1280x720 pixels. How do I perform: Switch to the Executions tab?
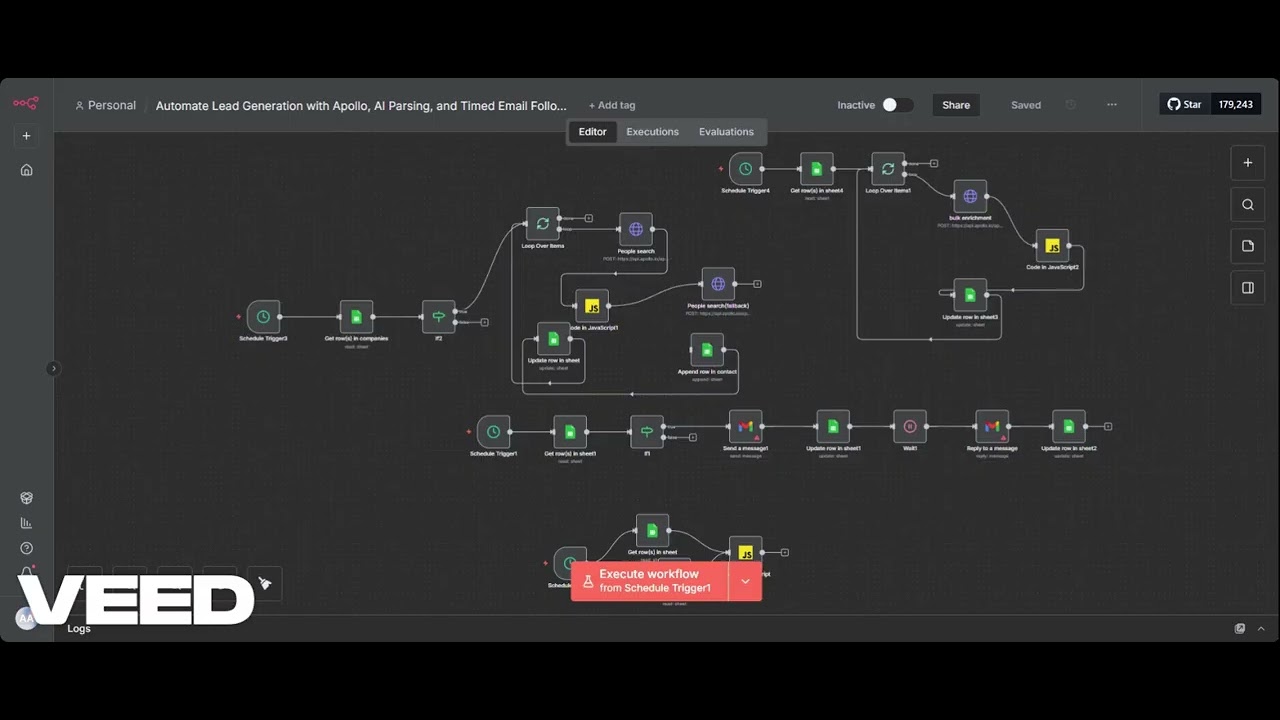(x=652, y=132)
